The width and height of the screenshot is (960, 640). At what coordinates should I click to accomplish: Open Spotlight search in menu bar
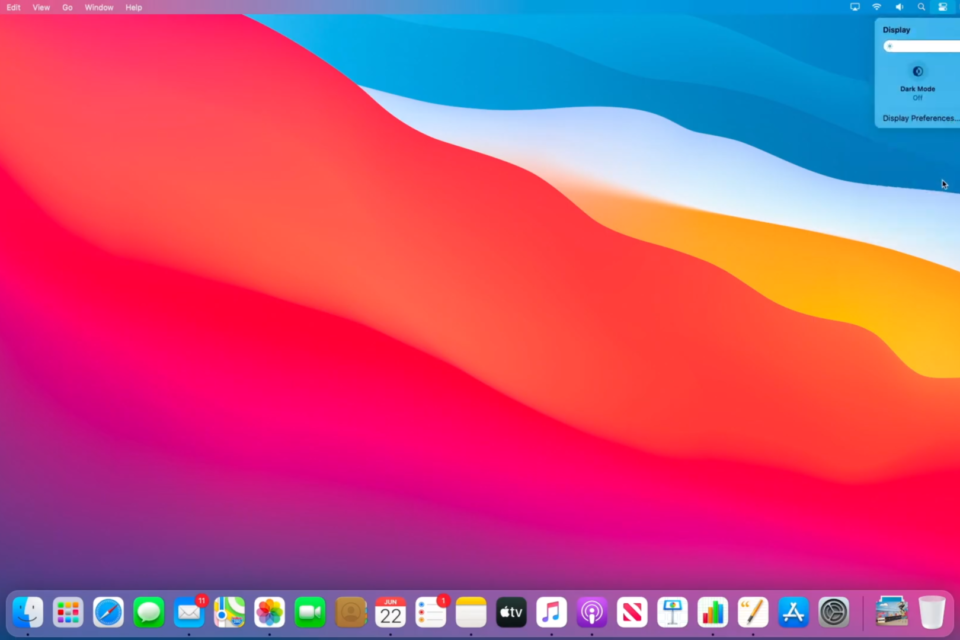click(x=921, y=7)
